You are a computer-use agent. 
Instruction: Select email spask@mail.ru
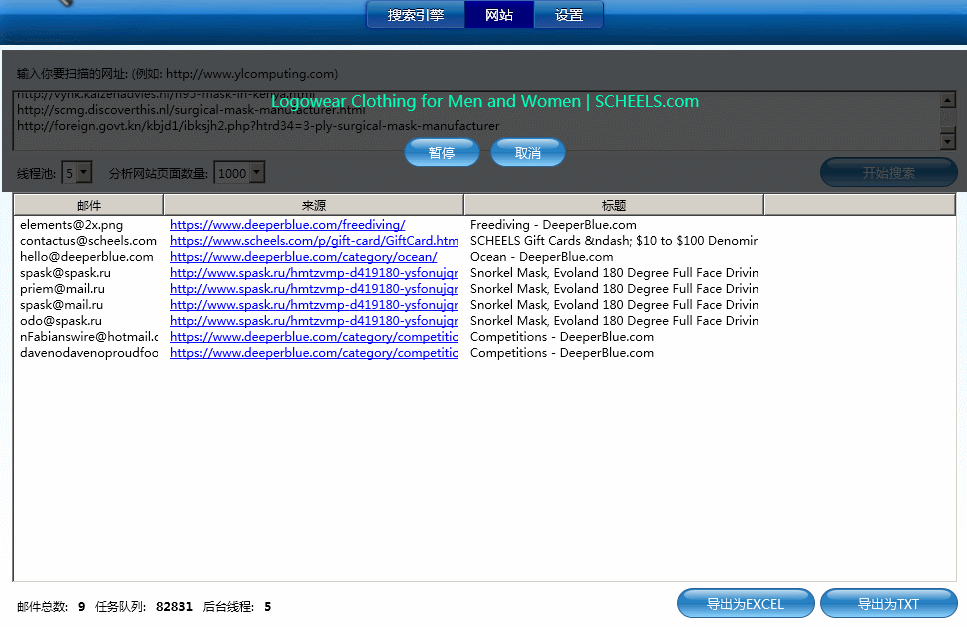pos(62,305)
